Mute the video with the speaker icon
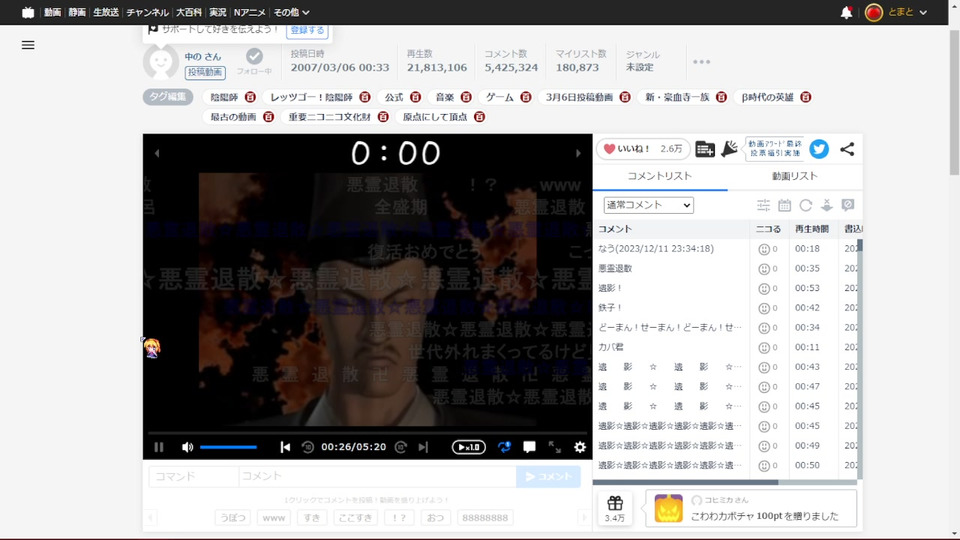 tap(187, 448)
